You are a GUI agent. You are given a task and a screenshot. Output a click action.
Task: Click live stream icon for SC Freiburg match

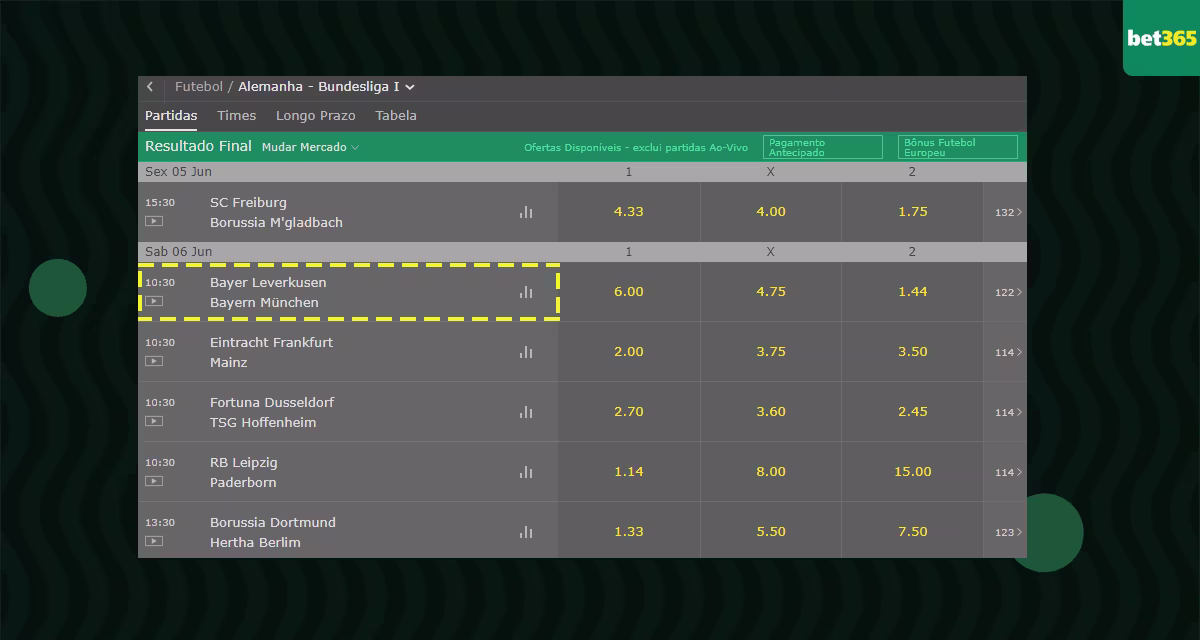pyautogui.click(x=154, y=221)
